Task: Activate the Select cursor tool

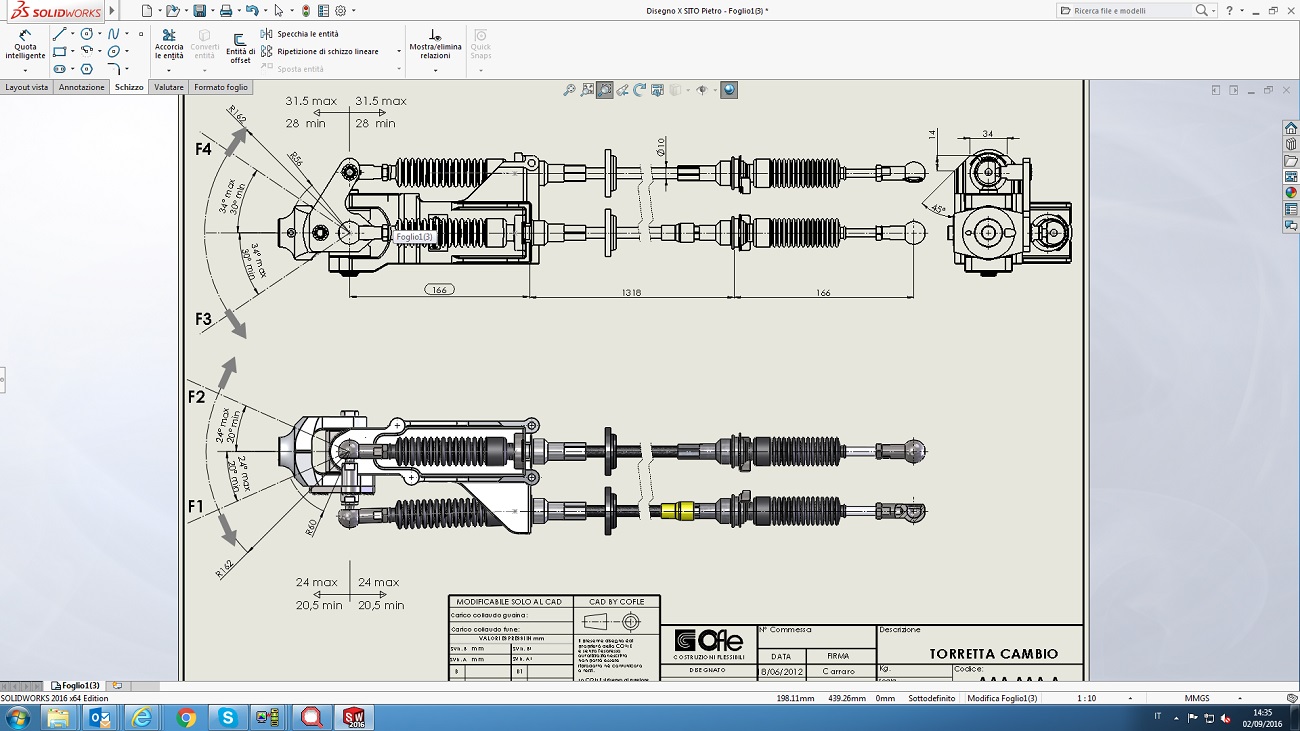Action: pos(279,11)
